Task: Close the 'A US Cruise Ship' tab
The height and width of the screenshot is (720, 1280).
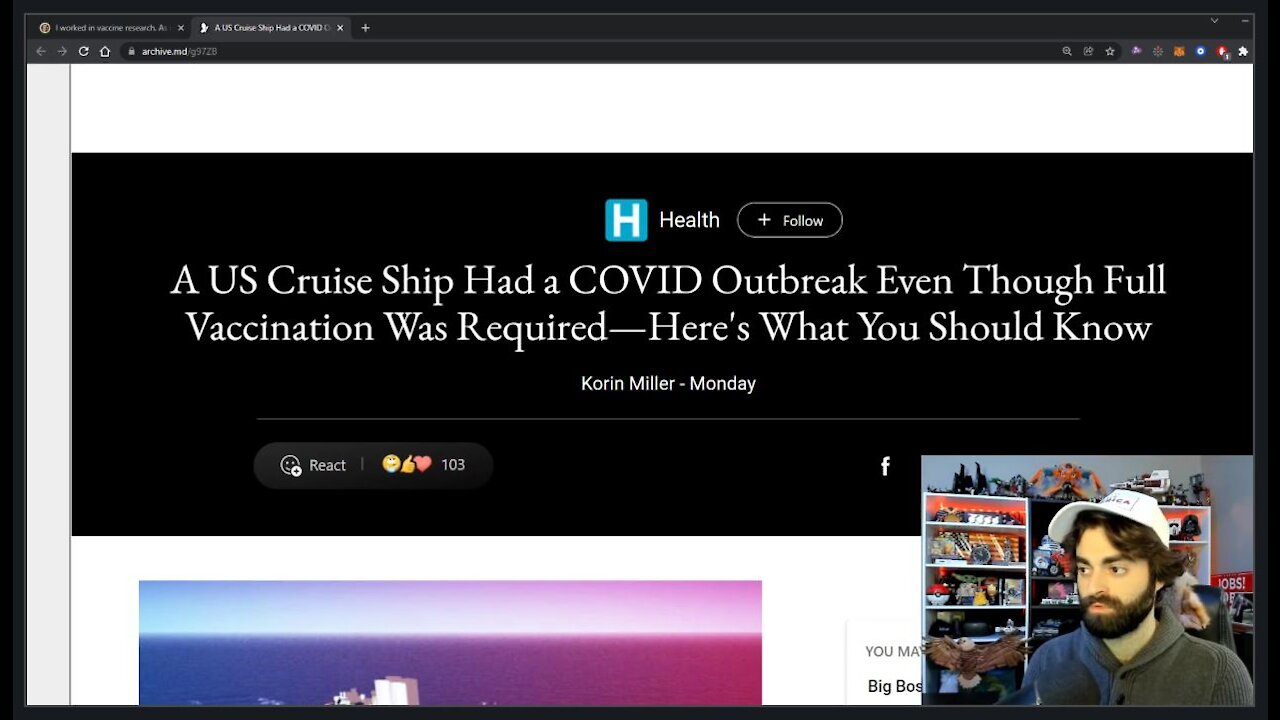Action: [x=340, y=28]
